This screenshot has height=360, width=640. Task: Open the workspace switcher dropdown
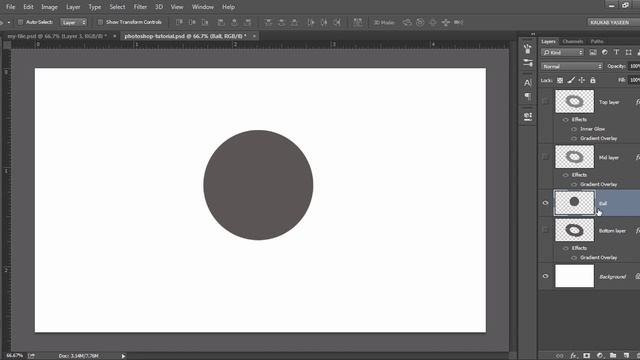pyautogui.click(x=613, y=22)
